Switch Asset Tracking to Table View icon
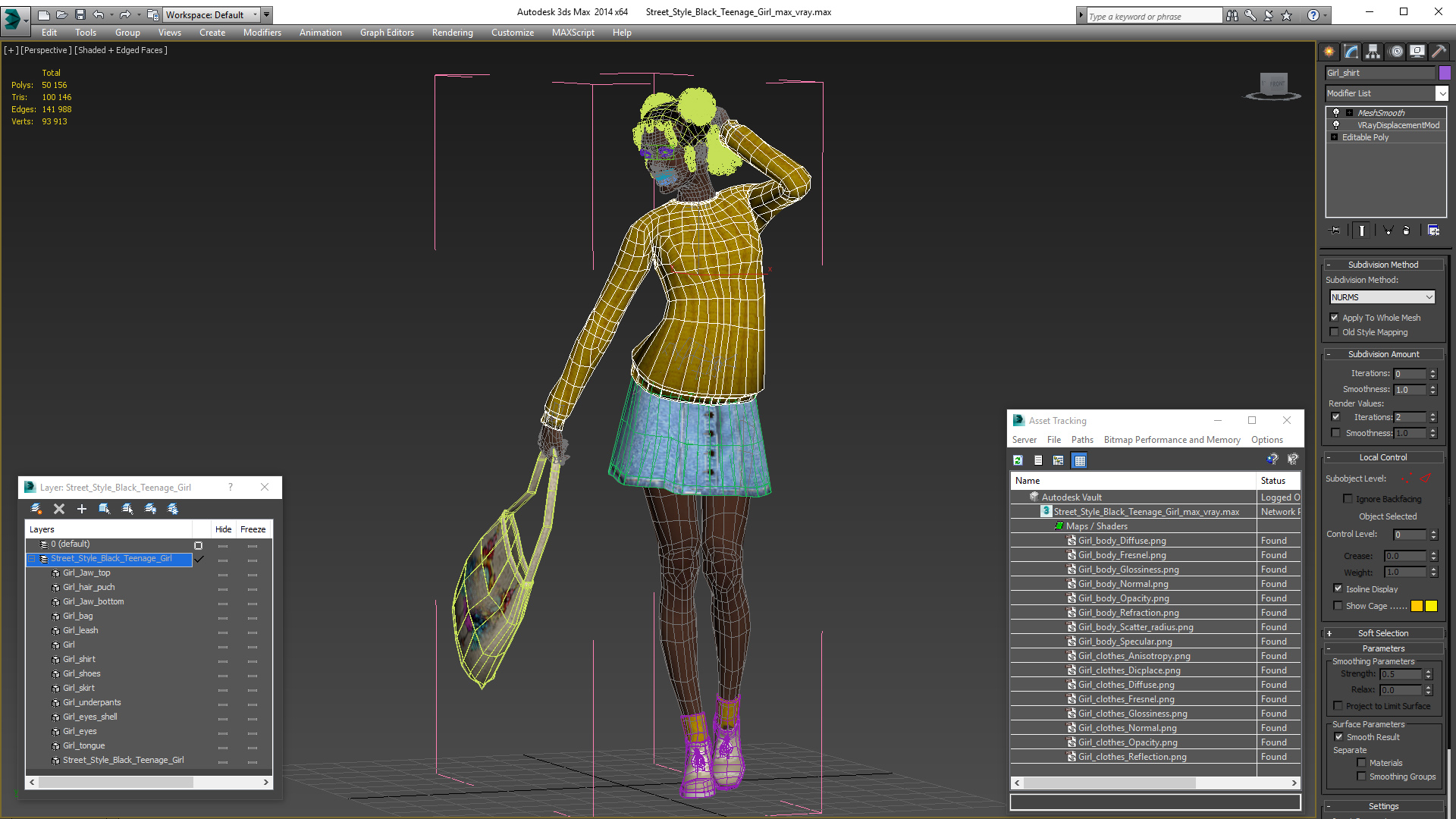This screenshot has width=1456, height=819. [x=1080, y=460]
